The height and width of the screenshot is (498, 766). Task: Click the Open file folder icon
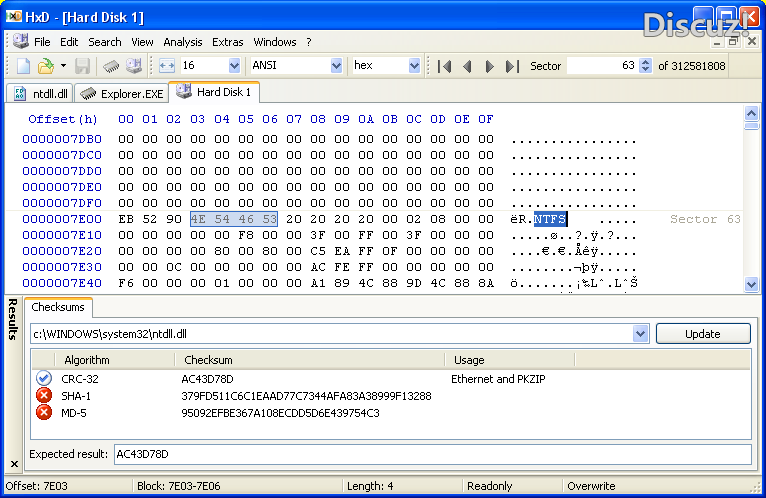(46, 65)
